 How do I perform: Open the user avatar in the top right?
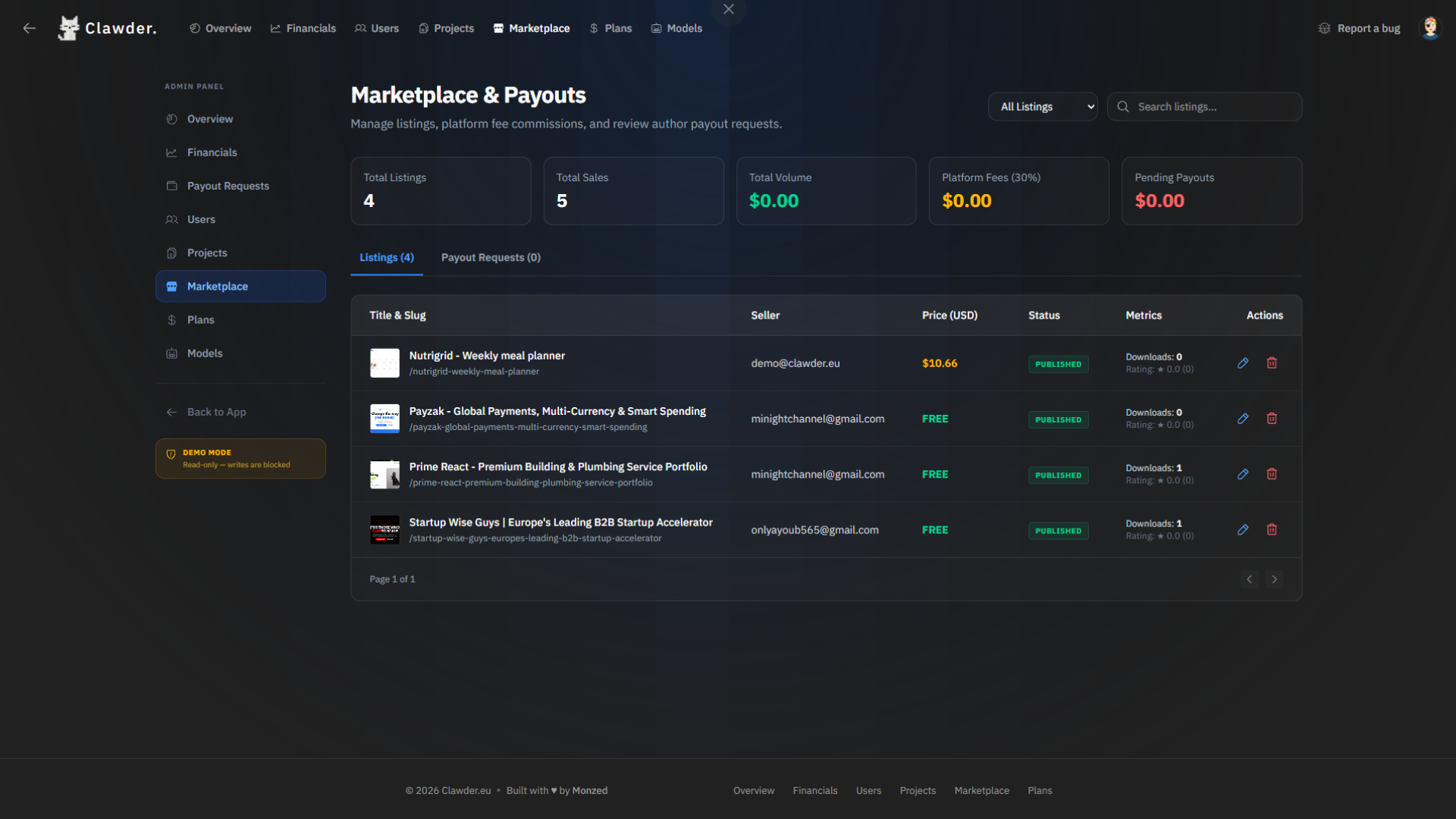[1430, 28]
